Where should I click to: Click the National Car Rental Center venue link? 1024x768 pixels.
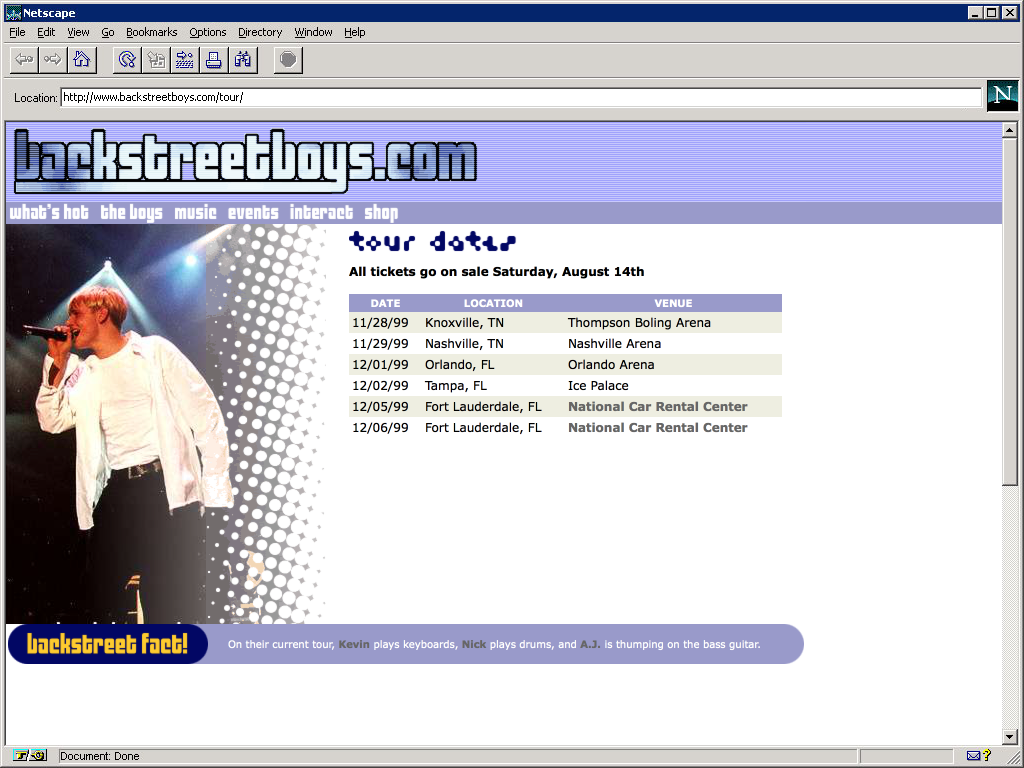click(657, 406)
